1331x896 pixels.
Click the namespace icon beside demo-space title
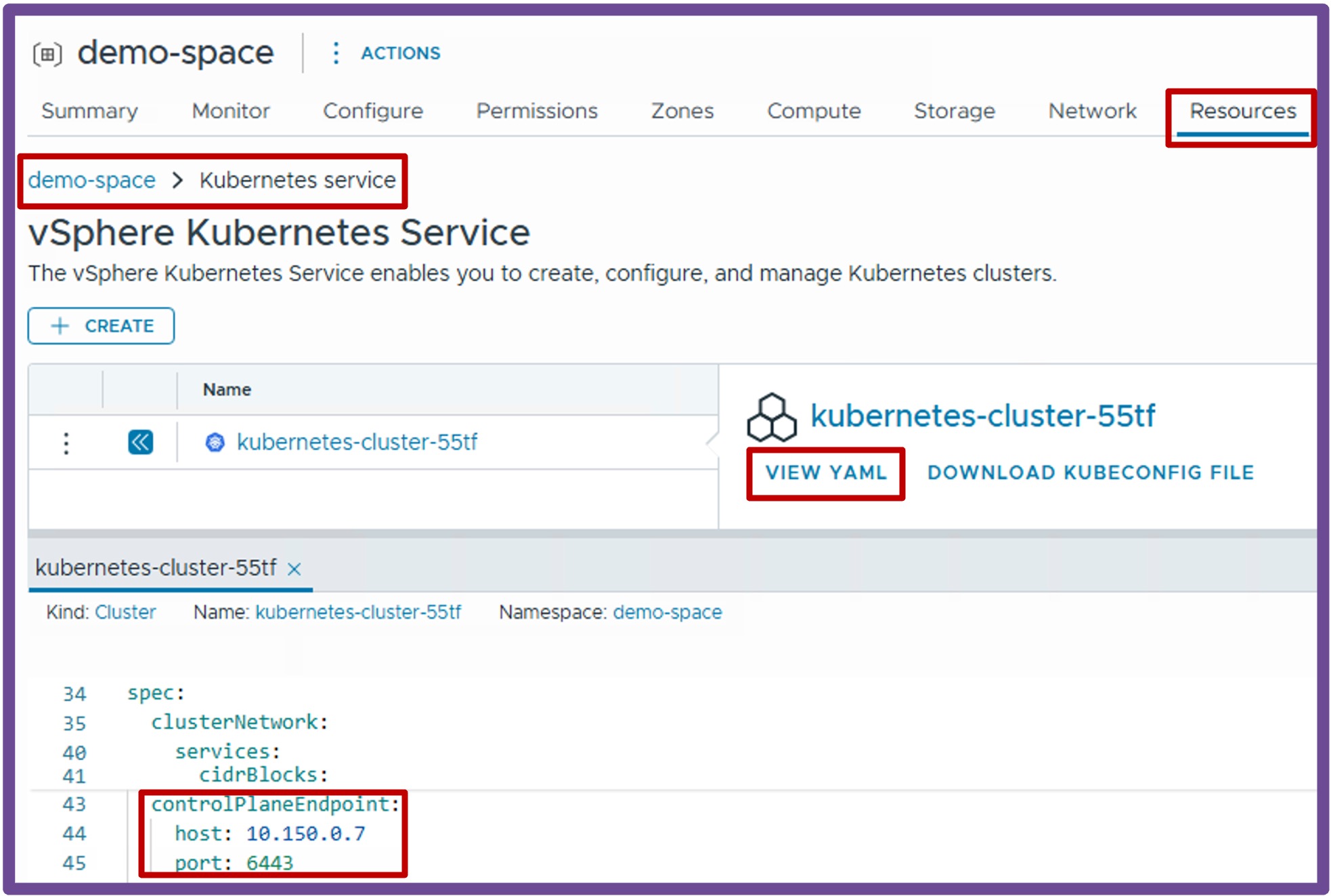click(x=47, y=54)
